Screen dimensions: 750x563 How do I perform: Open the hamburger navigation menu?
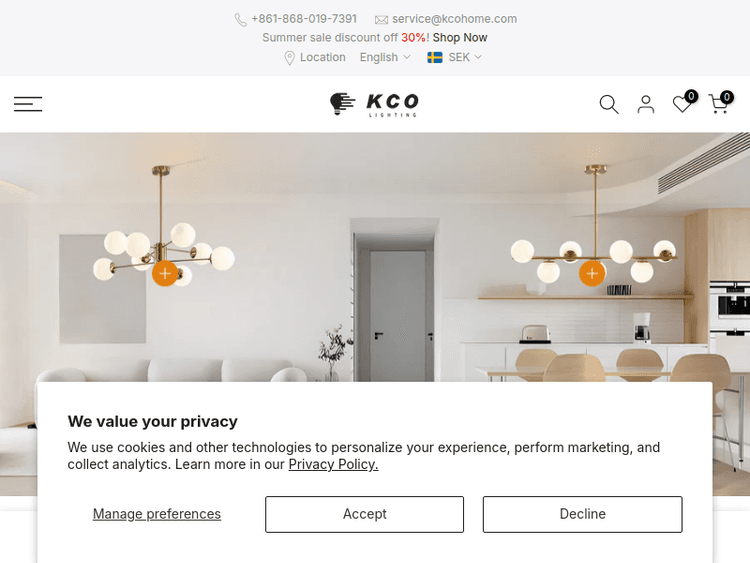(28, 104)
